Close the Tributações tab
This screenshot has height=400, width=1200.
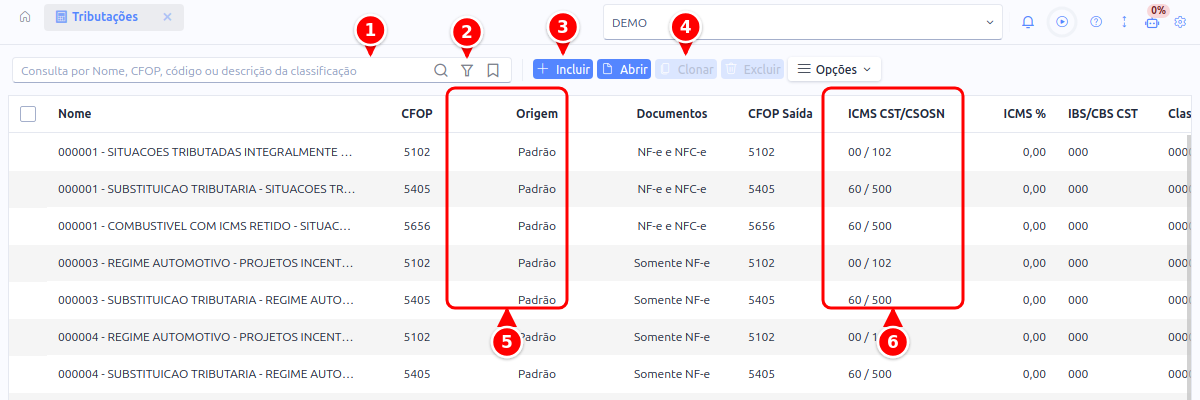point(167,18)
